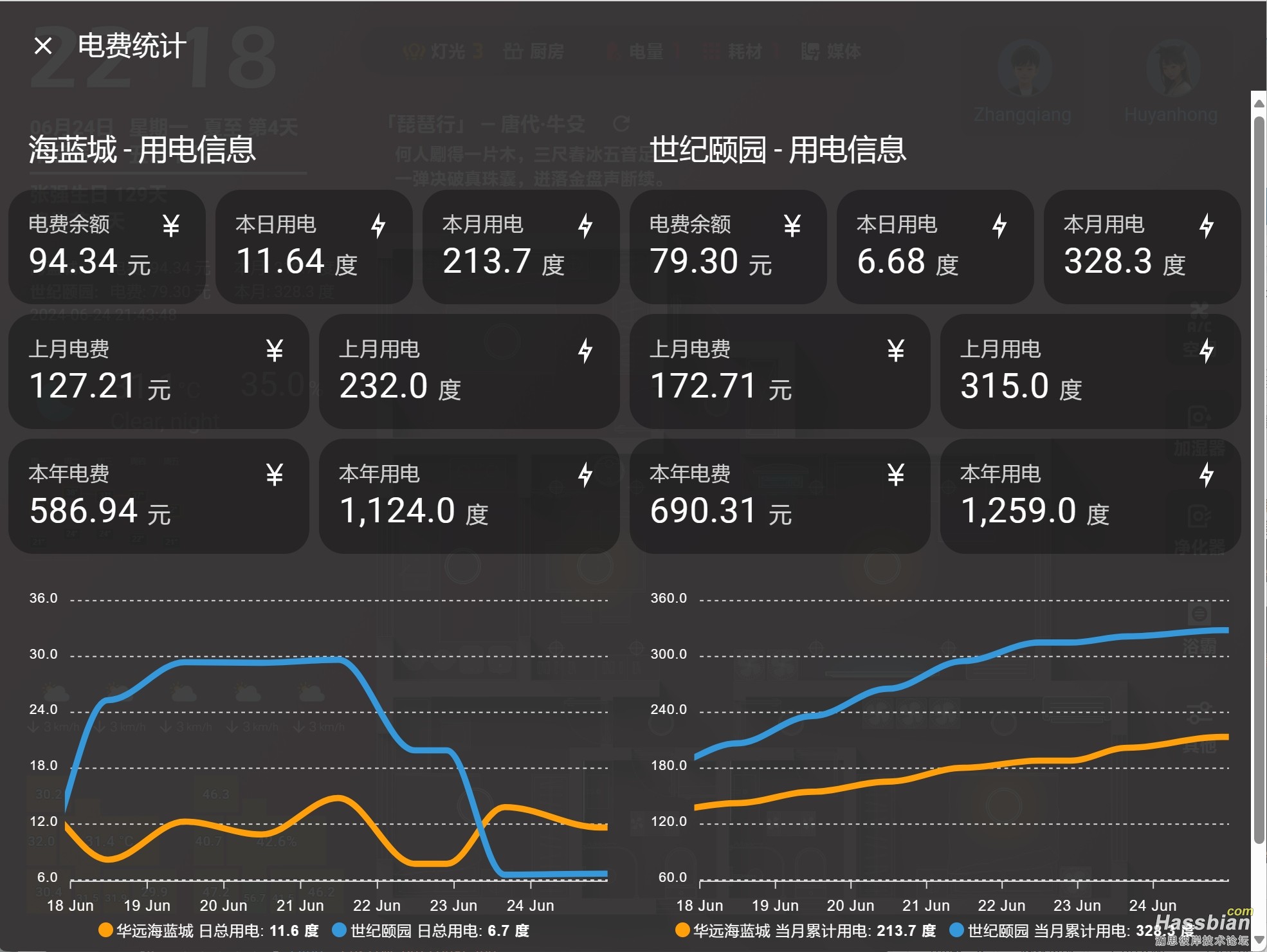Close the 电费统计 dialog

click(x=43, y=46)
